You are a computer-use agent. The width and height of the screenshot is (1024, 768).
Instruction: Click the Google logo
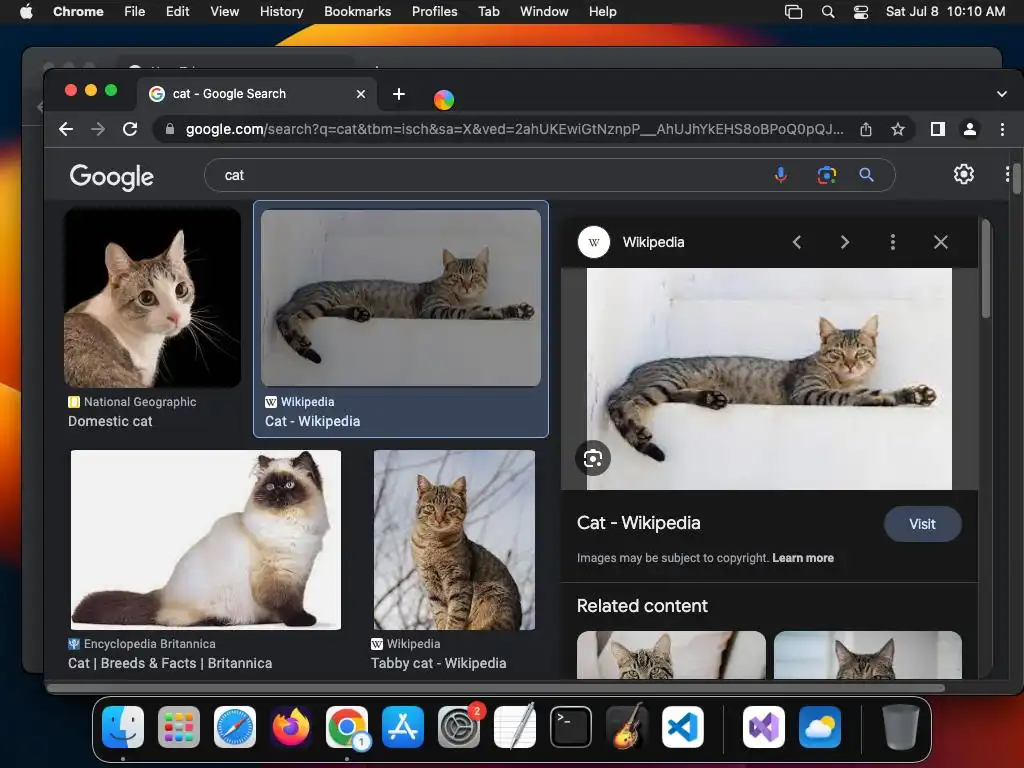[112, 176]
